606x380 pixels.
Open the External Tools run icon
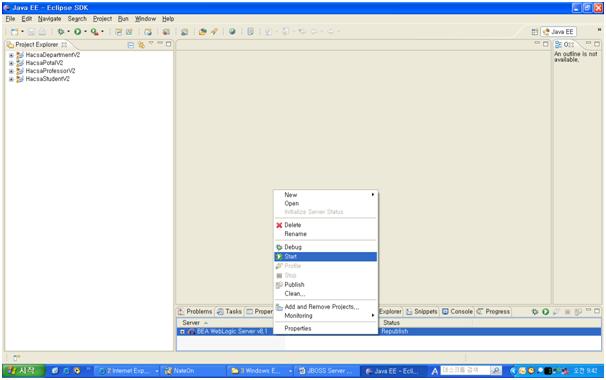(x=94, y=32)
